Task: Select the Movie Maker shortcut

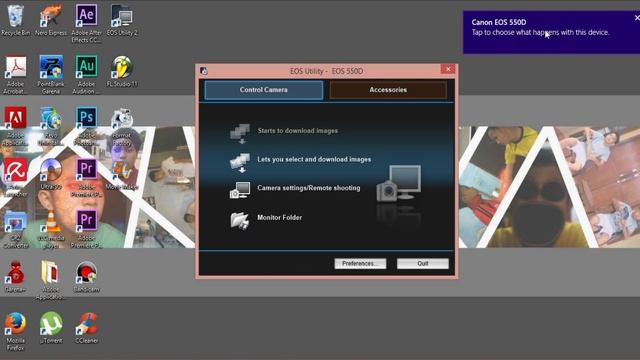Action: coord(122,175)
